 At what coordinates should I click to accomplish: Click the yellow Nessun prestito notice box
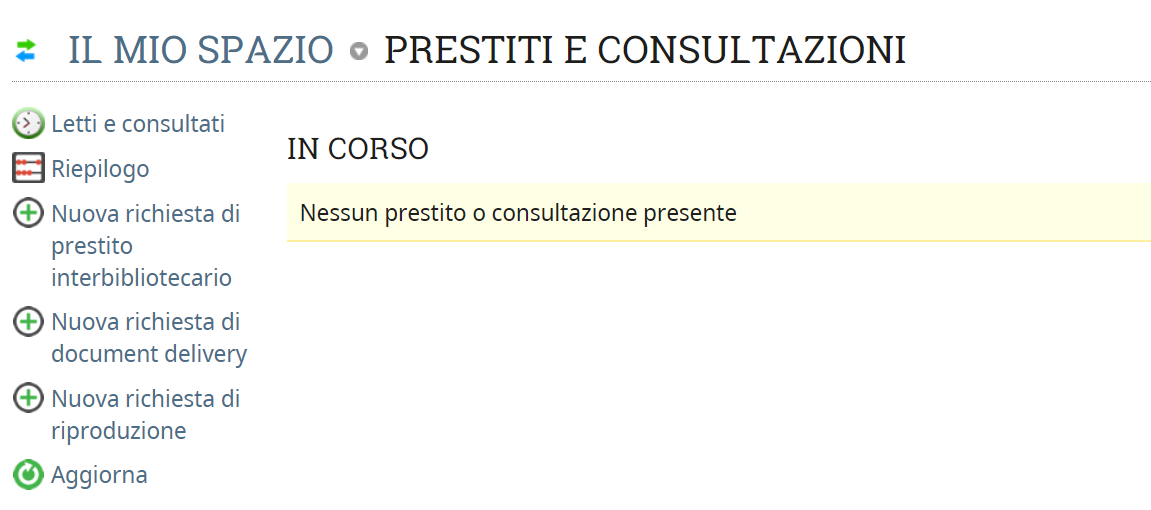pyautogui.click(x=718, y=213)
